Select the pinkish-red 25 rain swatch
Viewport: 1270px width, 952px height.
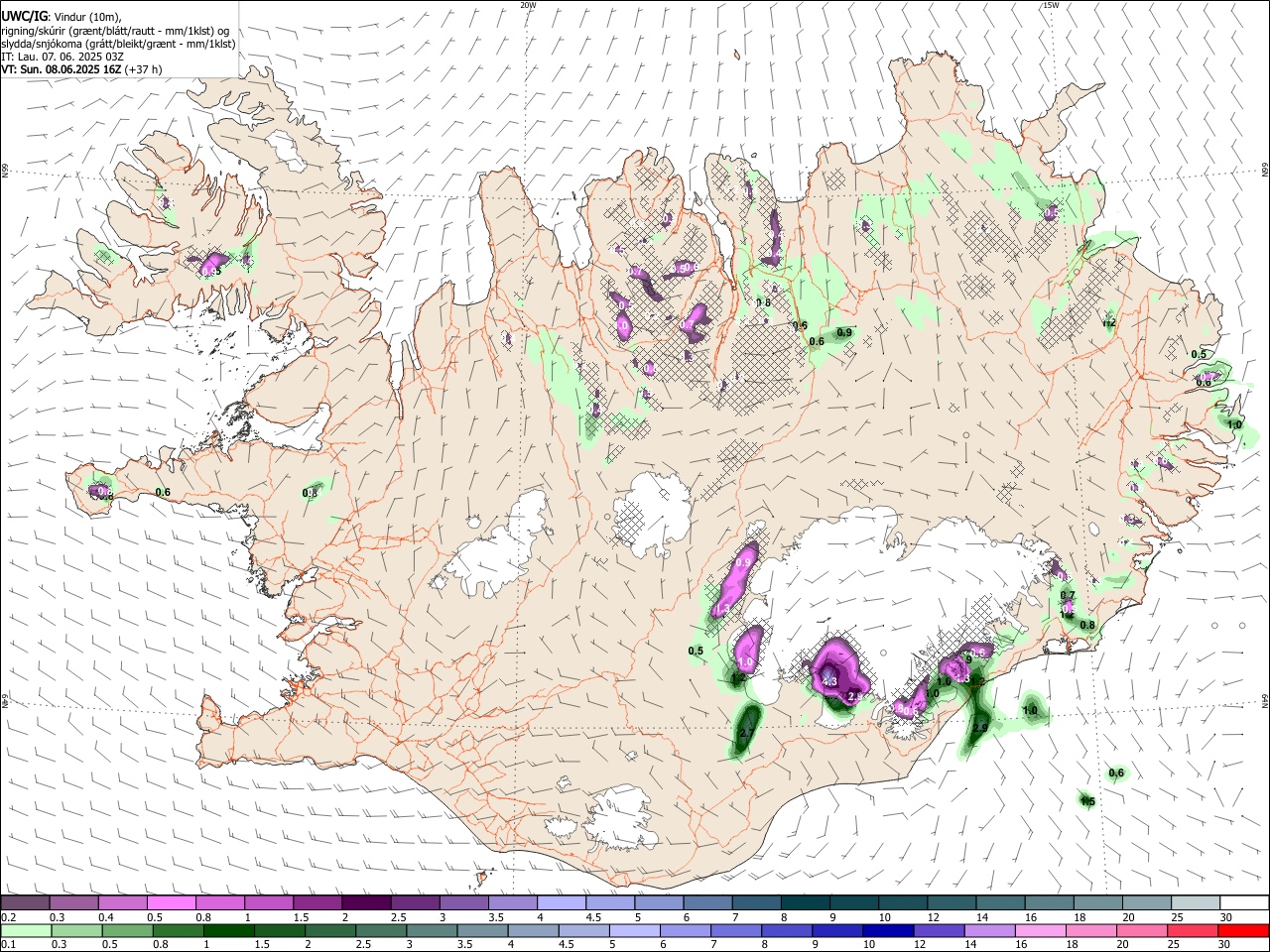1192,930
